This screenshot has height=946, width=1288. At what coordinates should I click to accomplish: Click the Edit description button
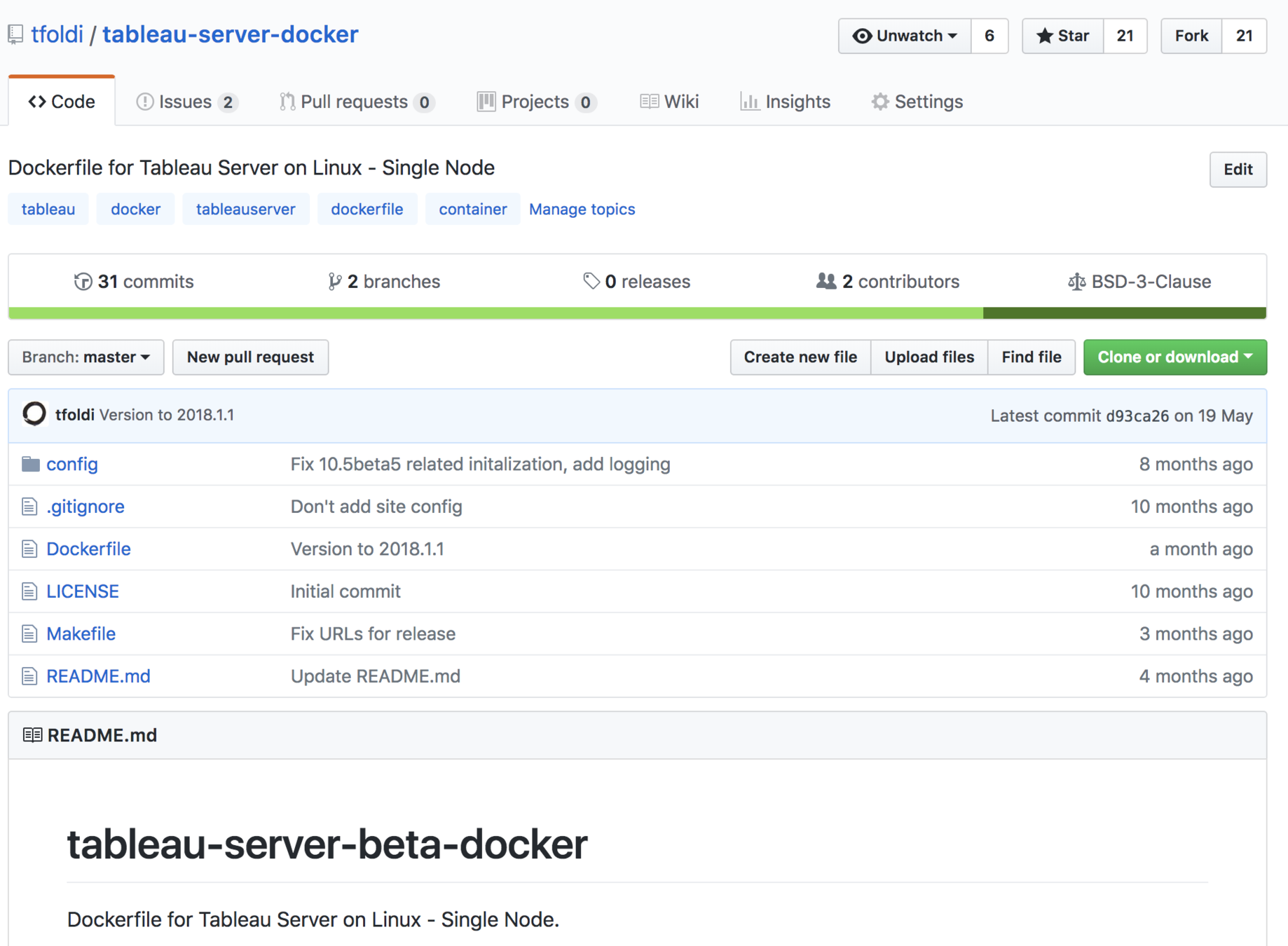tap(1238, 170)
